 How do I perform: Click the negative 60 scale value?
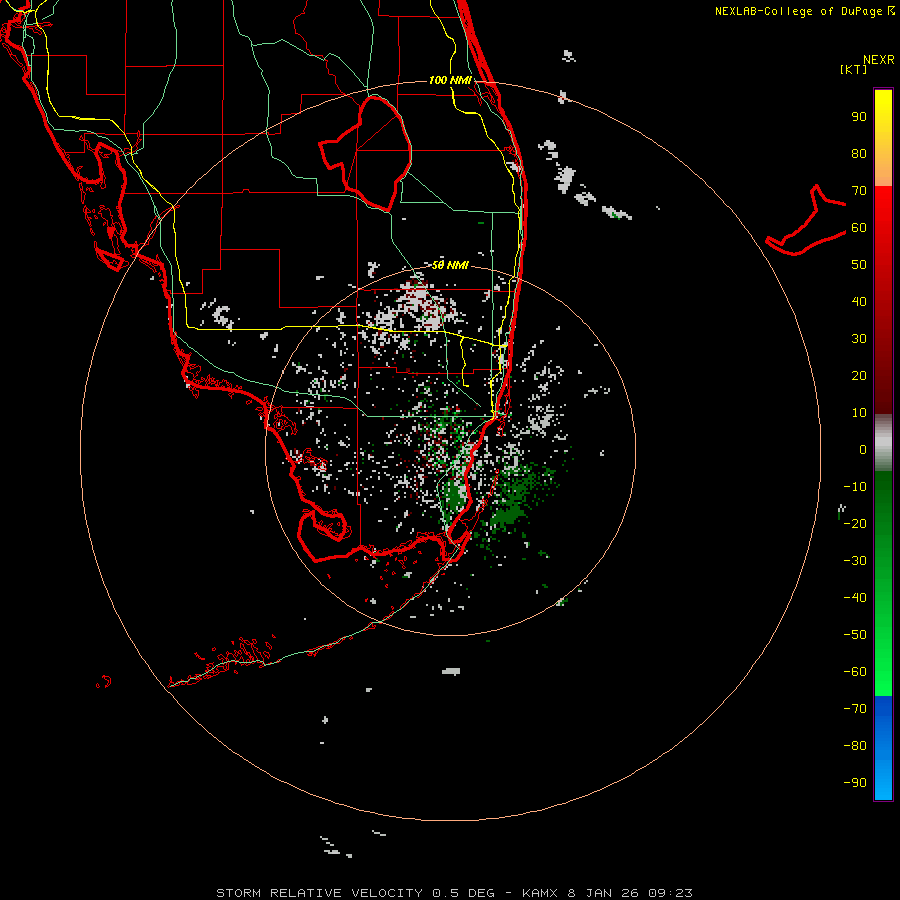coord(855,672)
